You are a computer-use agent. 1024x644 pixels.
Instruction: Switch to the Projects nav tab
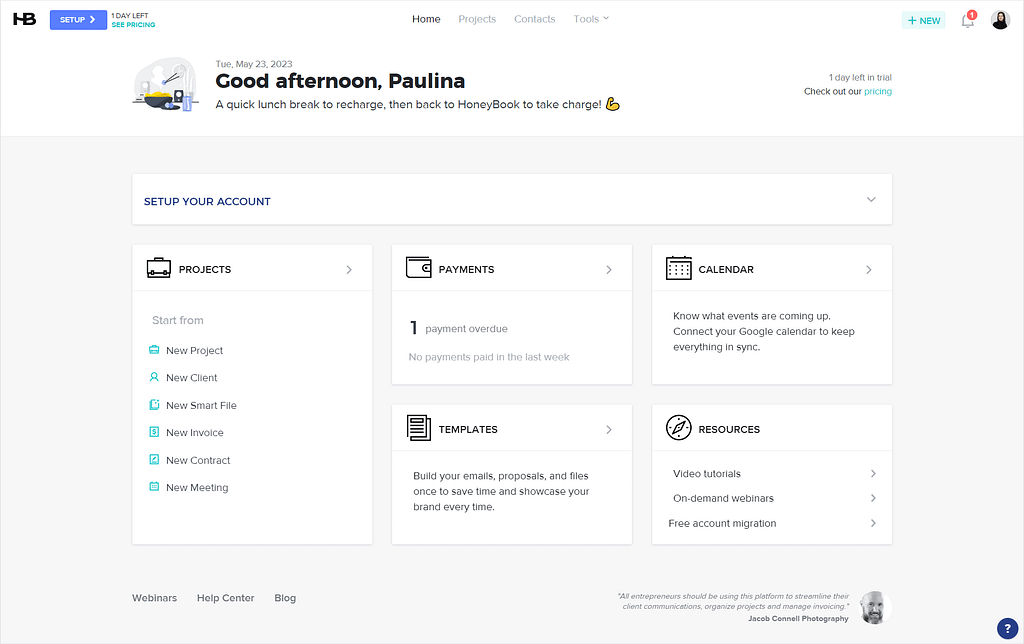click(477, 19)
